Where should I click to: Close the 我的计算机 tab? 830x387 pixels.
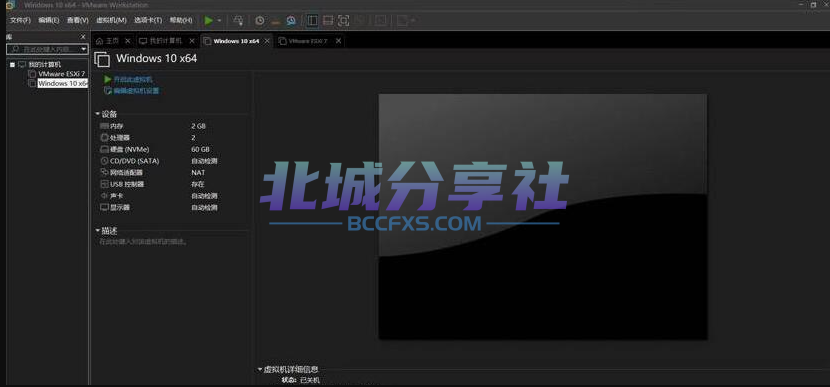(x=192, y=41)
